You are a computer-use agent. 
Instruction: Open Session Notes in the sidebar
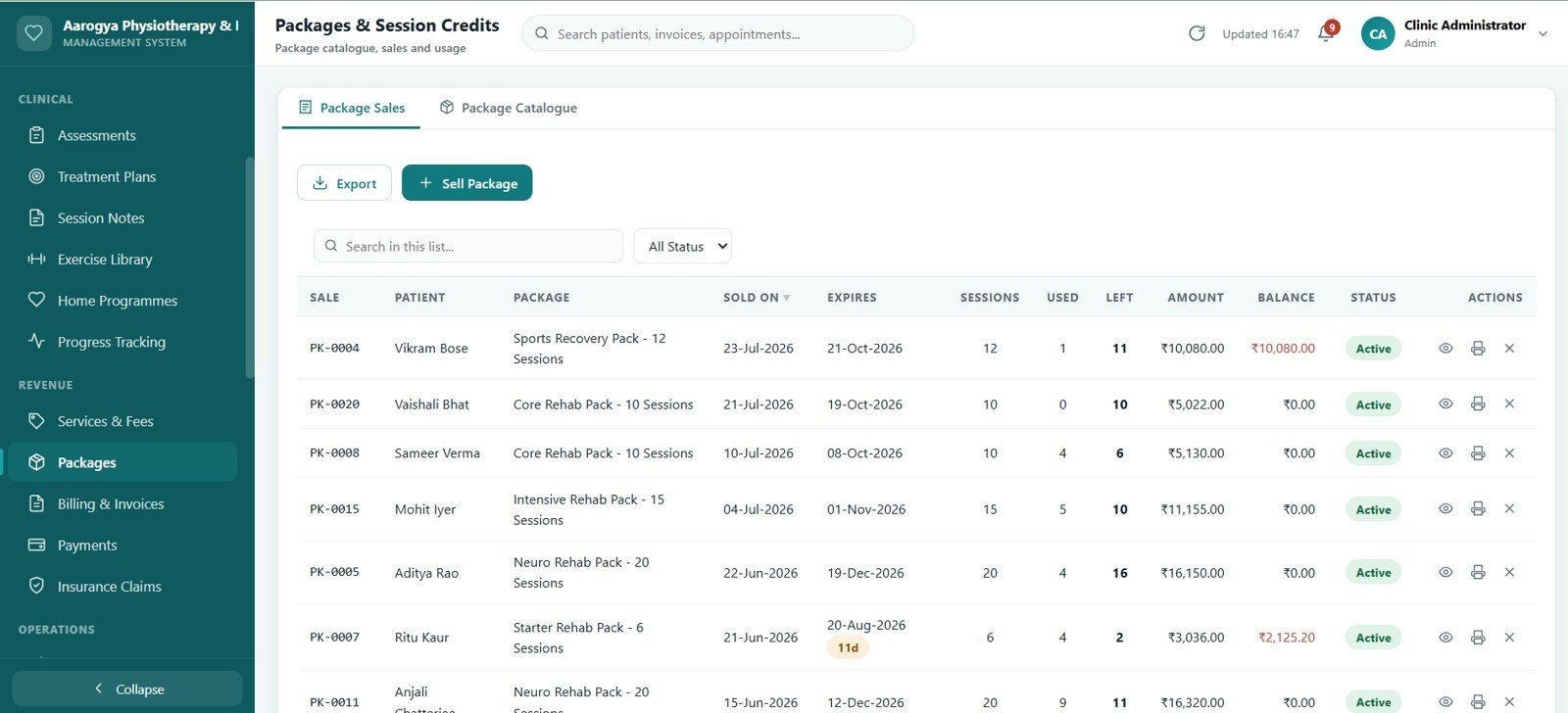coord(122,217)
